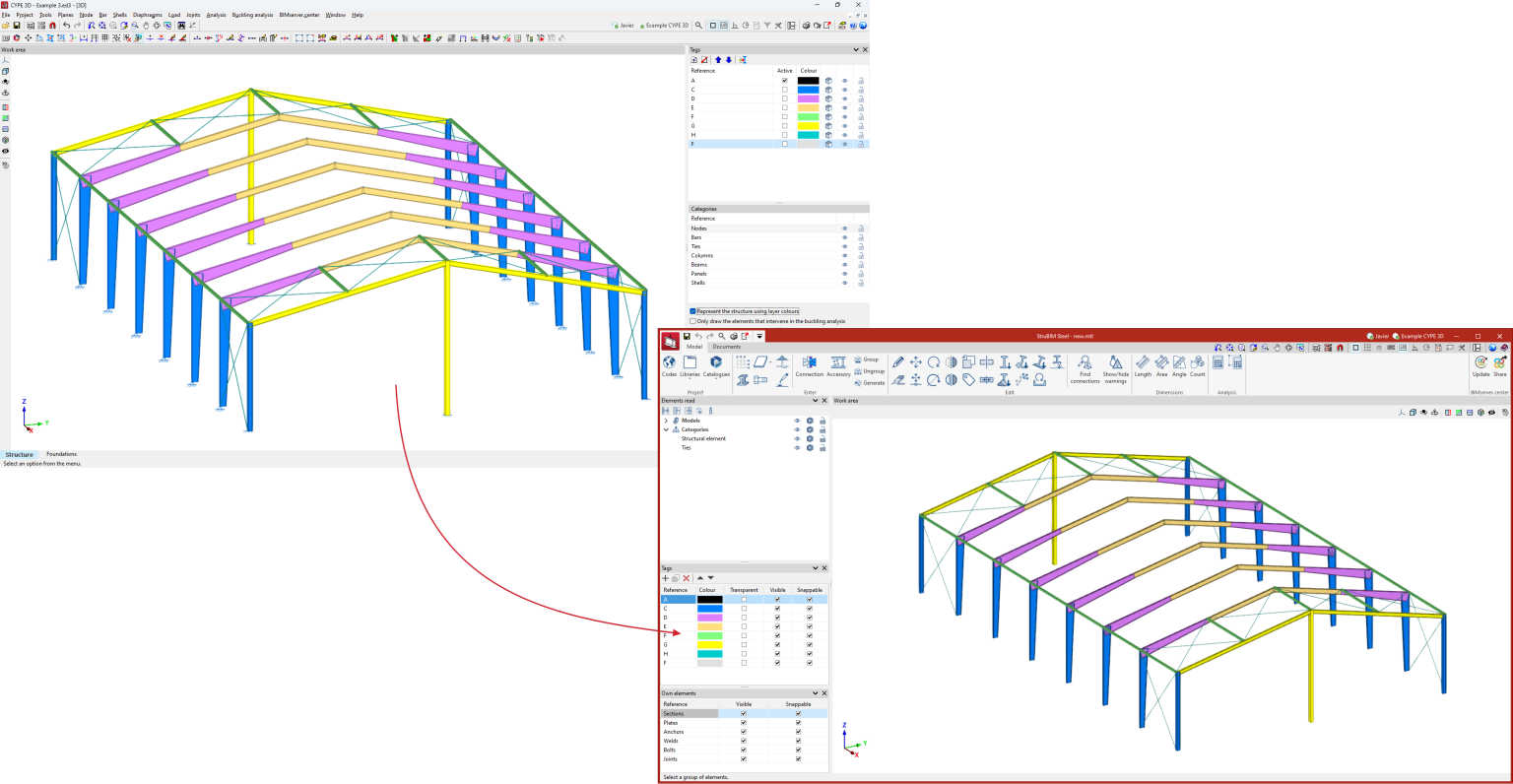
Task: Switch to the Documents tab in StruBIM Steel
Action: (x=726, y=346)
